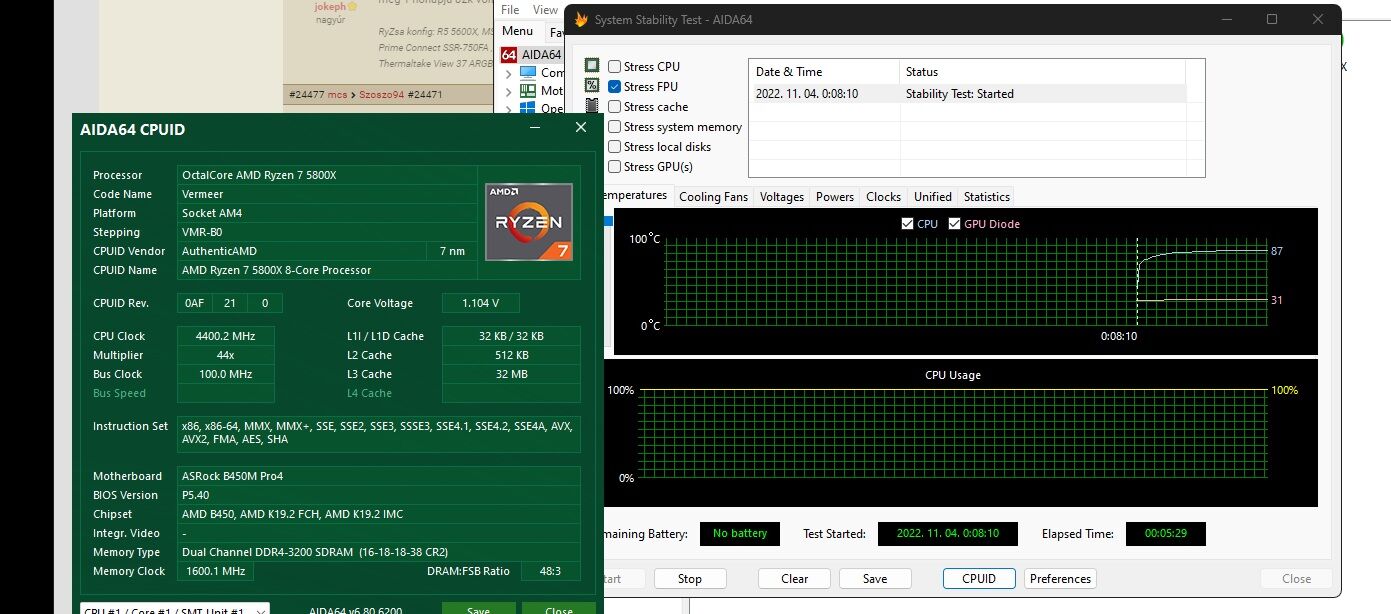Select the Menu tab in AIDA64
The image size is (1391, 614).
(x=517, y=31)
